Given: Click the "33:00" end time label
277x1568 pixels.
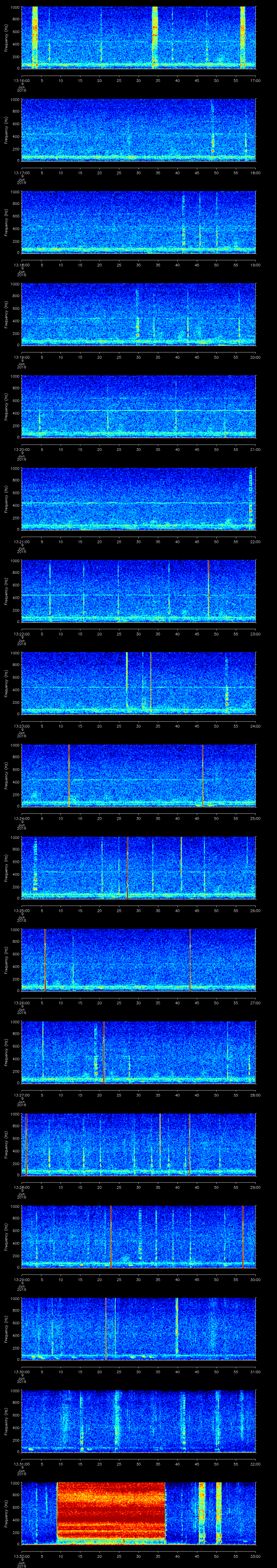Looking at the screenshot, I should pyautogui.click(x=255, y=1556).
